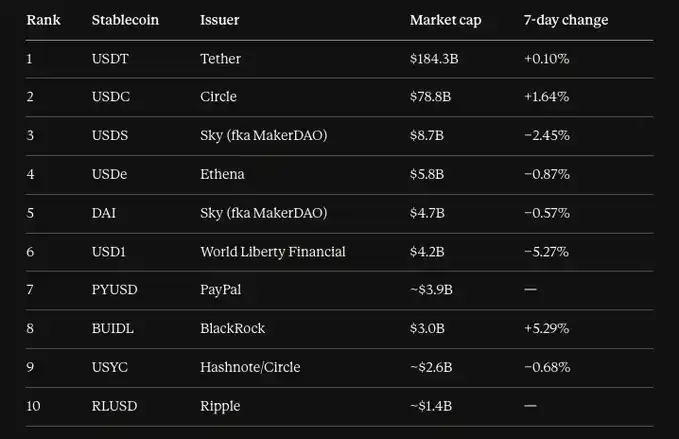679x439 pixels.
Task: Click the RLUSD ticker in row 10
Action: coord(114,406)
